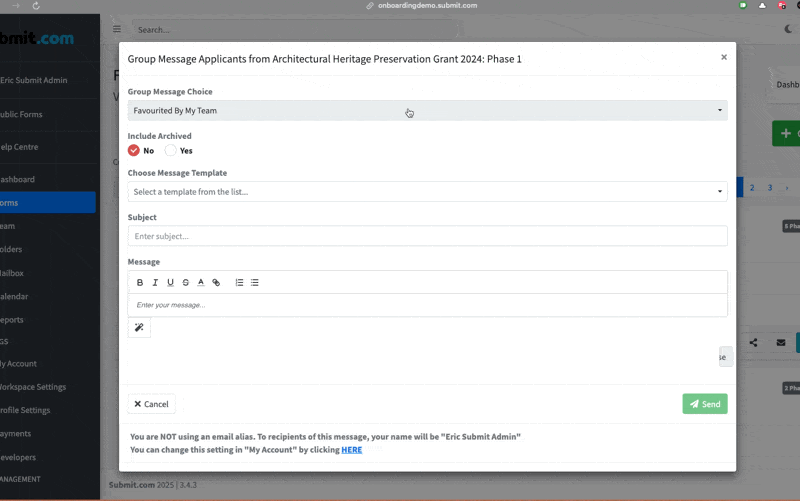
Task: Click the top Search field
Action: (x=295, y=30)
